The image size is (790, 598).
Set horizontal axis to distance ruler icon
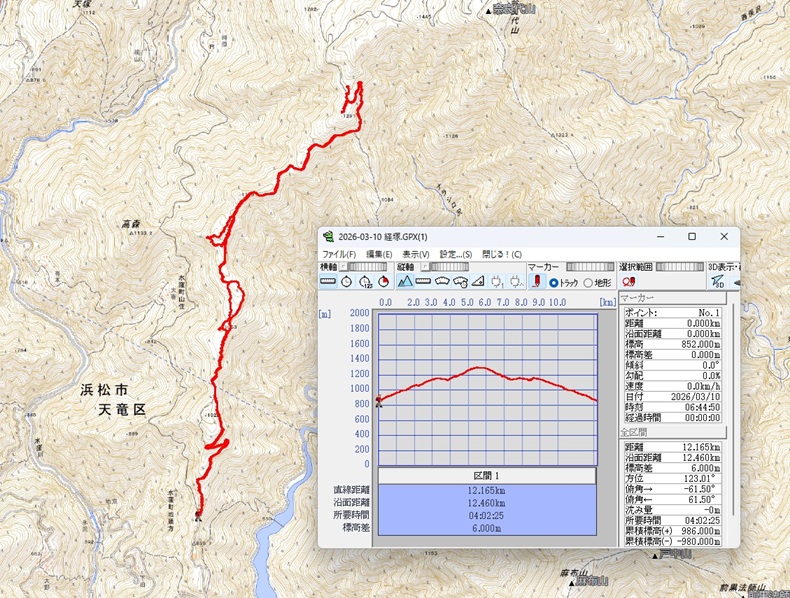[329, 282]
